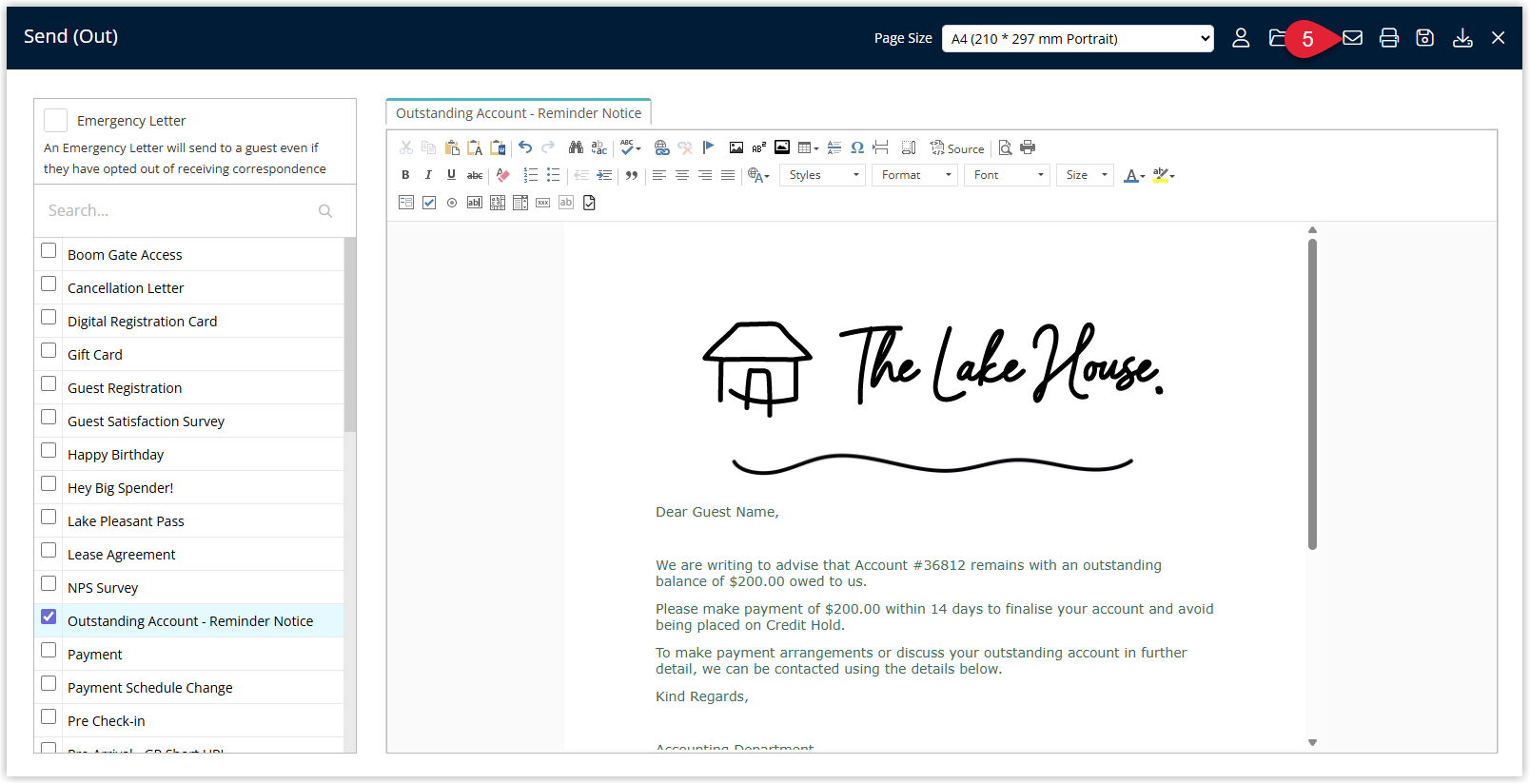Click the Paste icon in editor toolbar
The height and width of the screenshot is (784, 1530).
pos(452,147)
